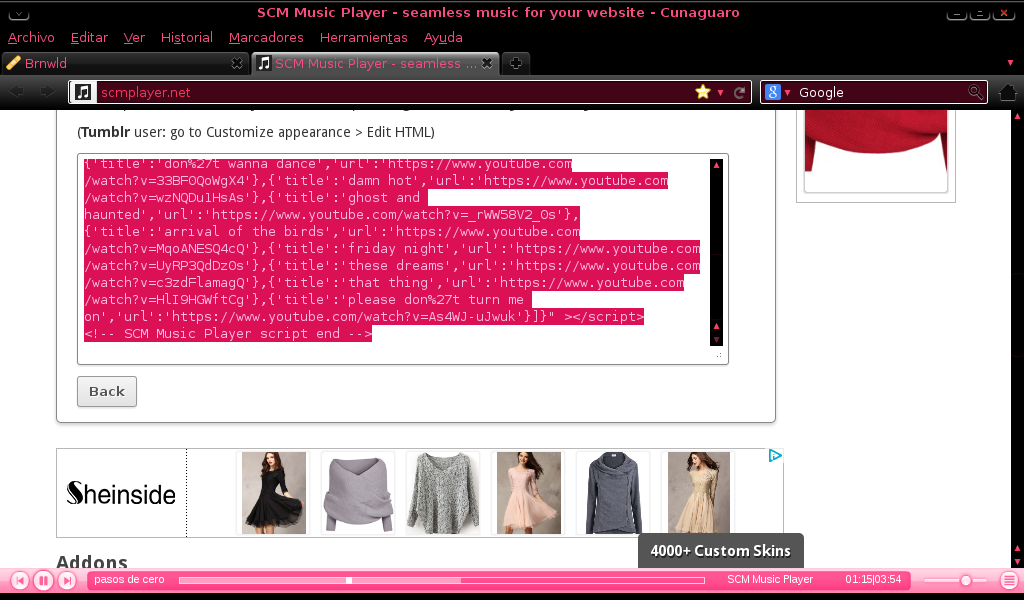
Task: Click the pasos de cero song title
Action: tap(129, 579)
